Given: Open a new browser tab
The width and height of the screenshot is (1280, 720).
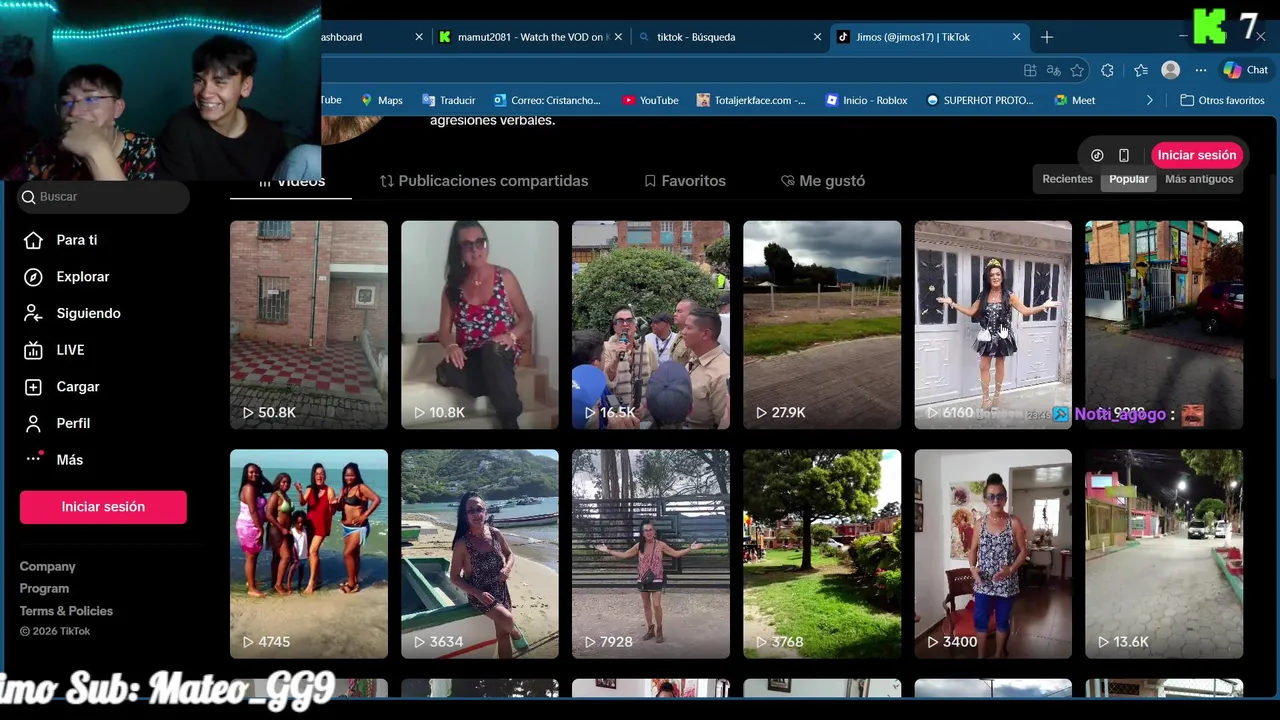Looking at the screenshot, I should (x=1047, y=37).
